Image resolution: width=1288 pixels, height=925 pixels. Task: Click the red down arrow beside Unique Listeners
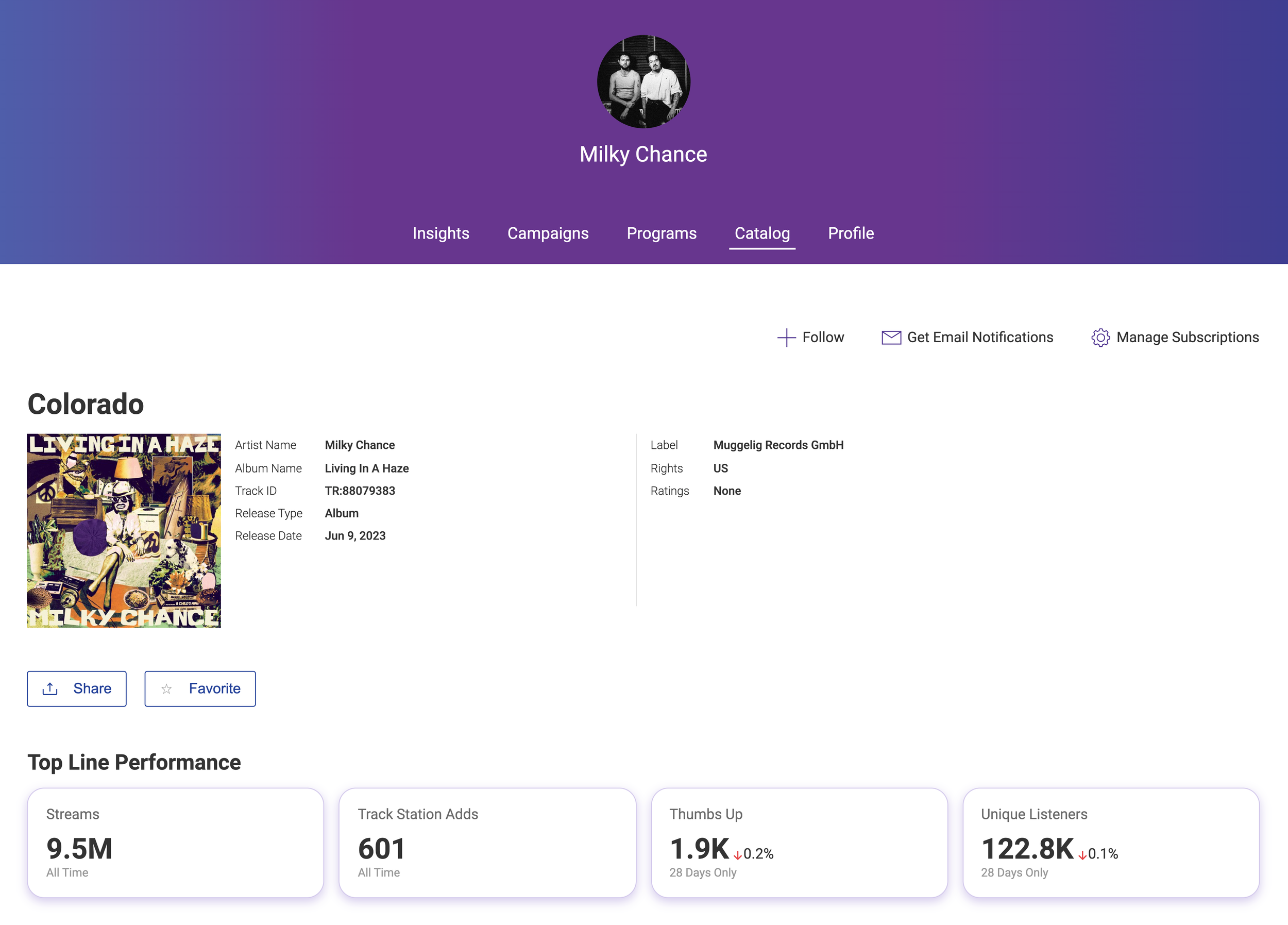(1082, 855)
